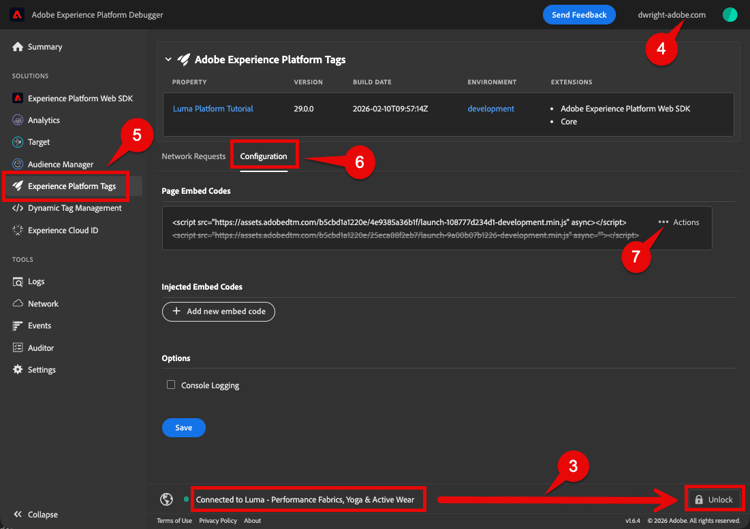Open the Target solution icon
This screenshot has width=750, height=529.
(18, 142)
